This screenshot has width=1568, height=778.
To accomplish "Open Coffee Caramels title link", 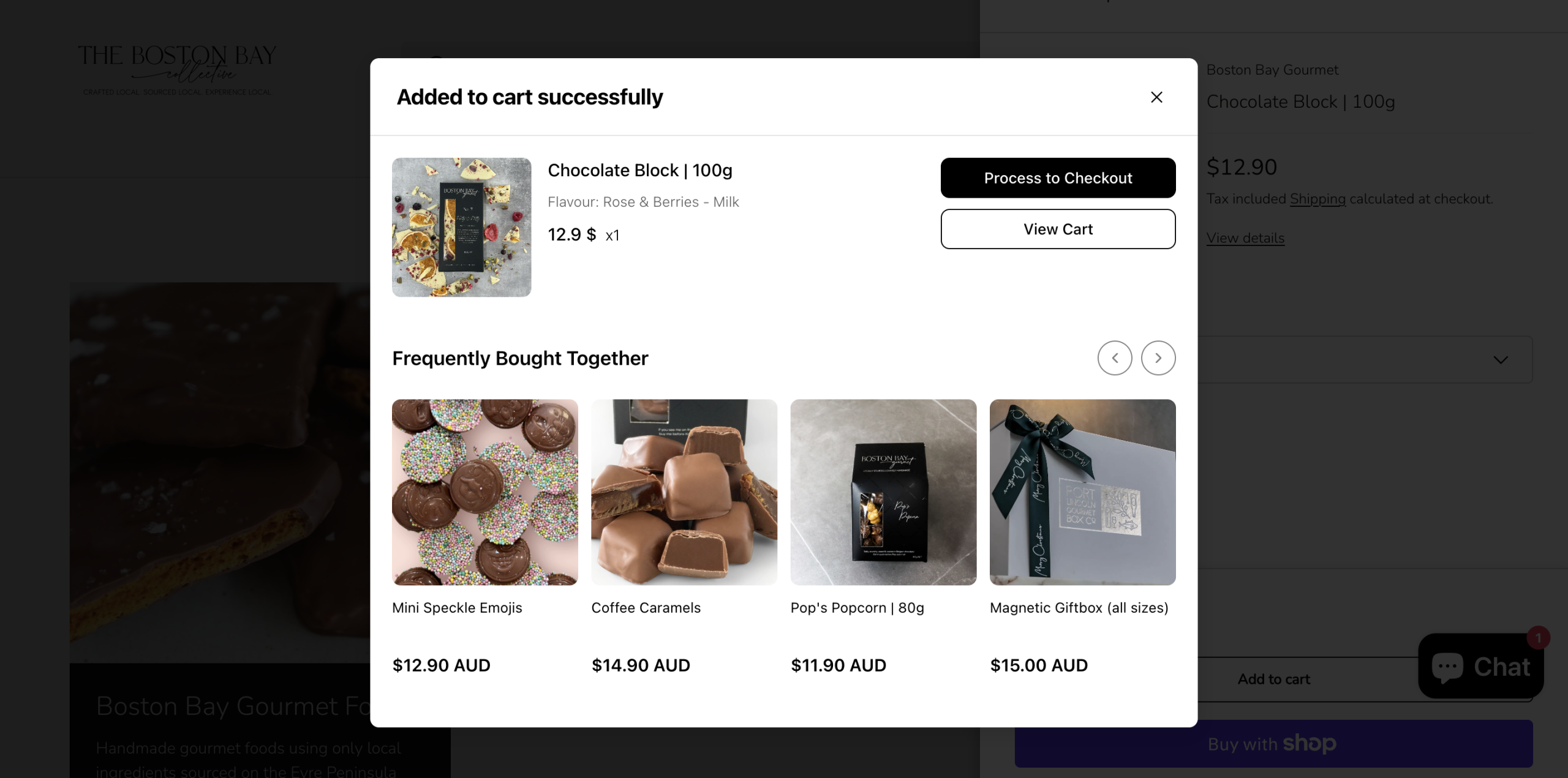I will (646, 608).
